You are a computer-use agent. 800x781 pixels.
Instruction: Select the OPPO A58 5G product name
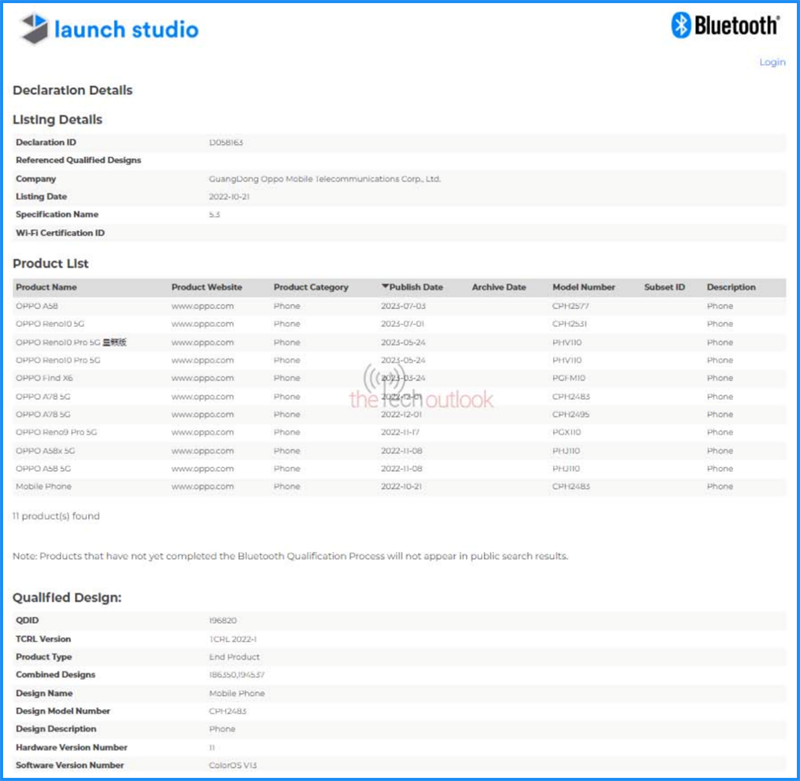(x=43, y=468)
